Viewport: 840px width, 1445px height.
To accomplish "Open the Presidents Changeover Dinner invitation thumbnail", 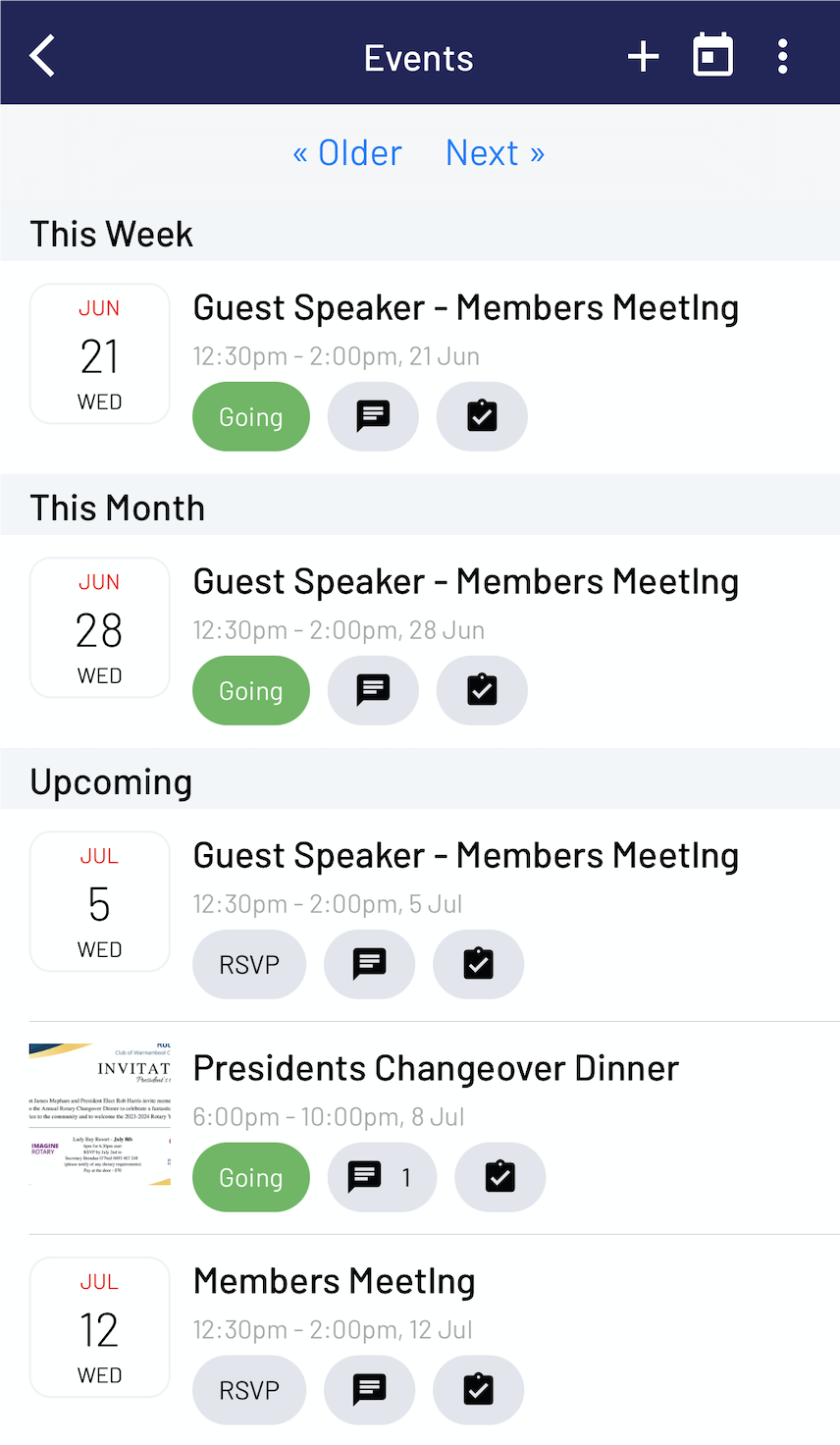I will click(100, 1114).
